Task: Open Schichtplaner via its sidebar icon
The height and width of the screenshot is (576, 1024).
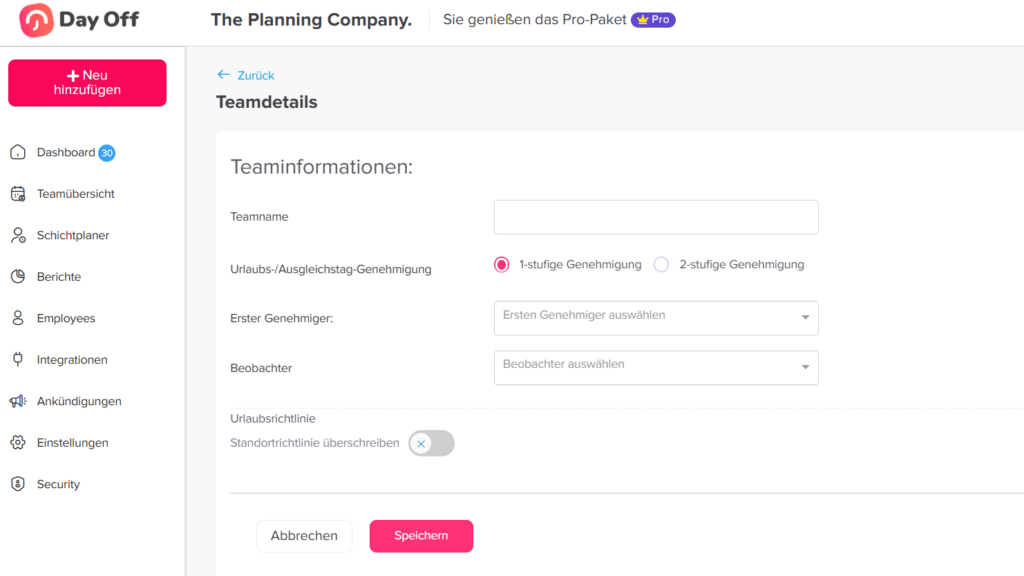Action: point(17,236)
